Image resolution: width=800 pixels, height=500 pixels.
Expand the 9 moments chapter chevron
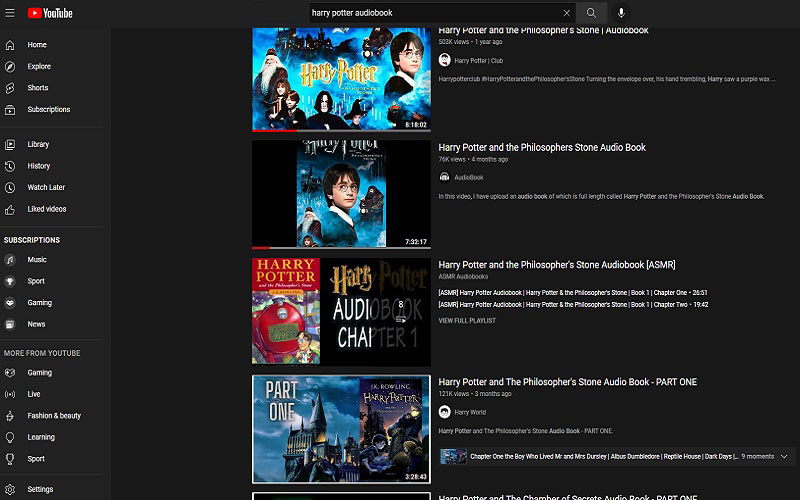click(784, 457)
